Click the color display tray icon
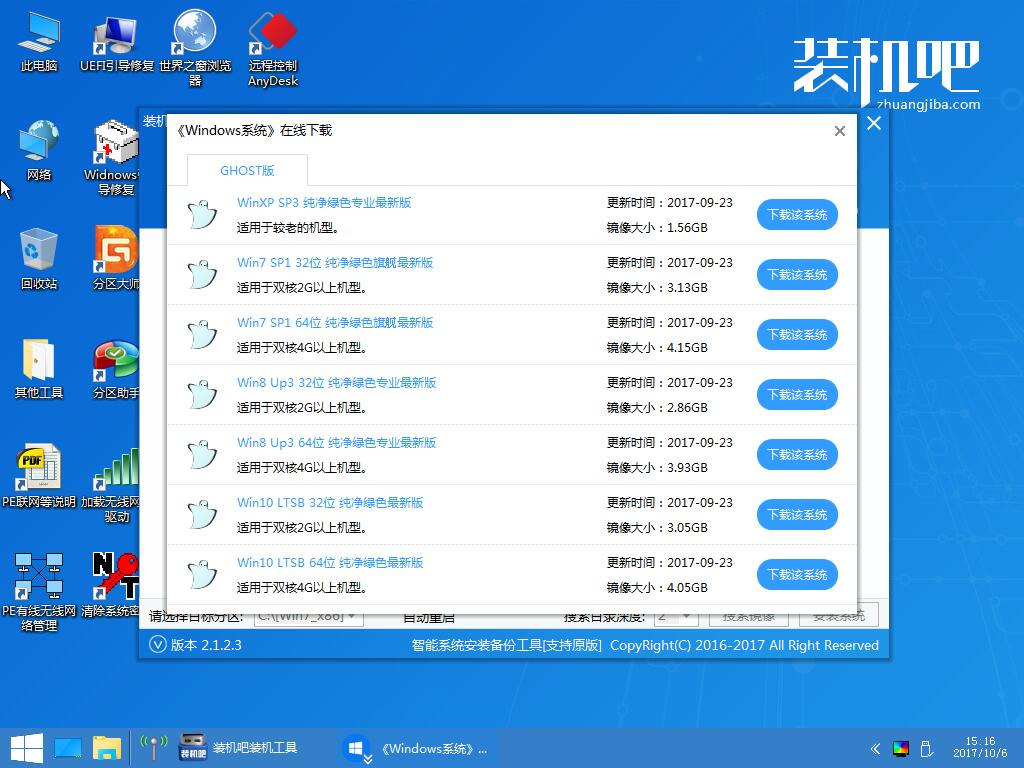This screenshot has height=768, width=1024. tap(901, 748)
